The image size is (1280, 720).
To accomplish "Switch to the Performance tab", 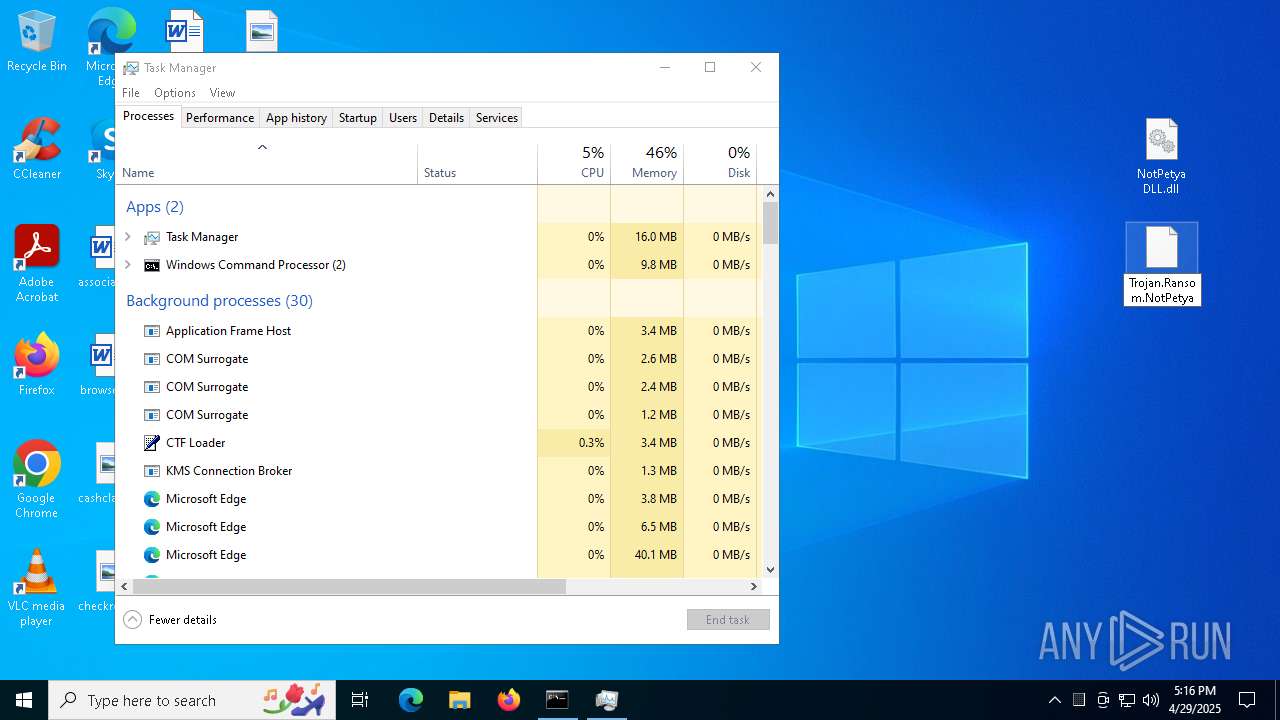I will click(x=220, y=118).
